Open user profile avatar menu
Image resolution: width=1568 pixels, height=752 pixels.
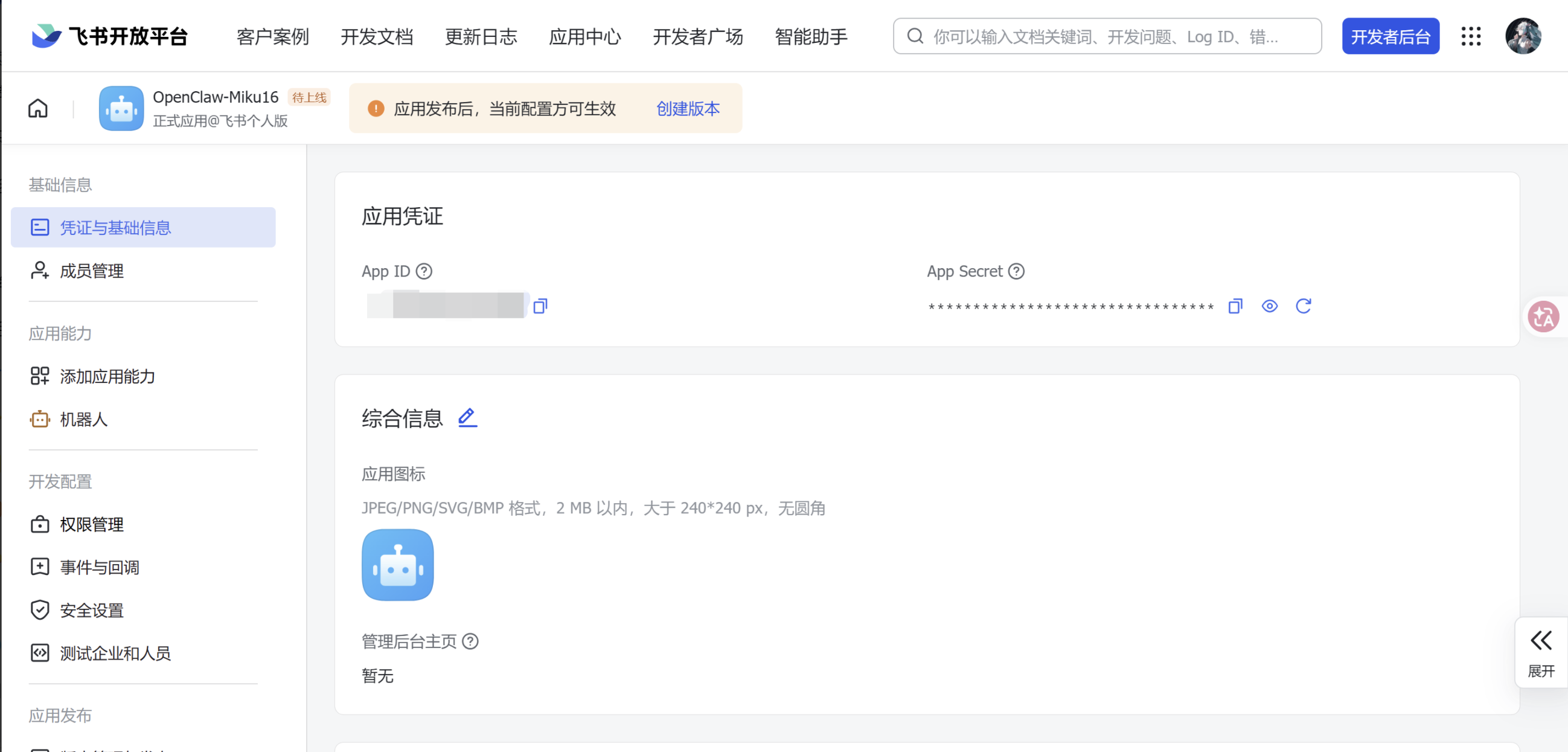point(1523,36)
